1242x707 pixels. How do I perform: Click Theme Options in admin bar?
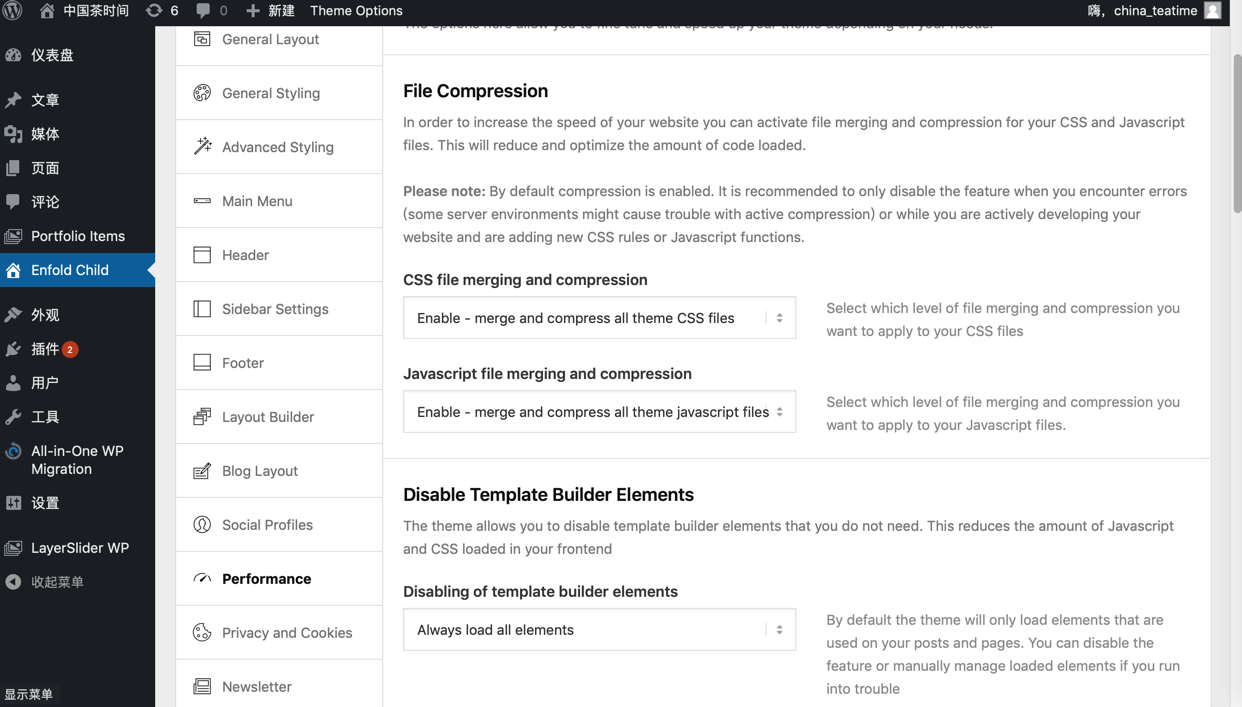pyautogui.click(x=356, y=11)
